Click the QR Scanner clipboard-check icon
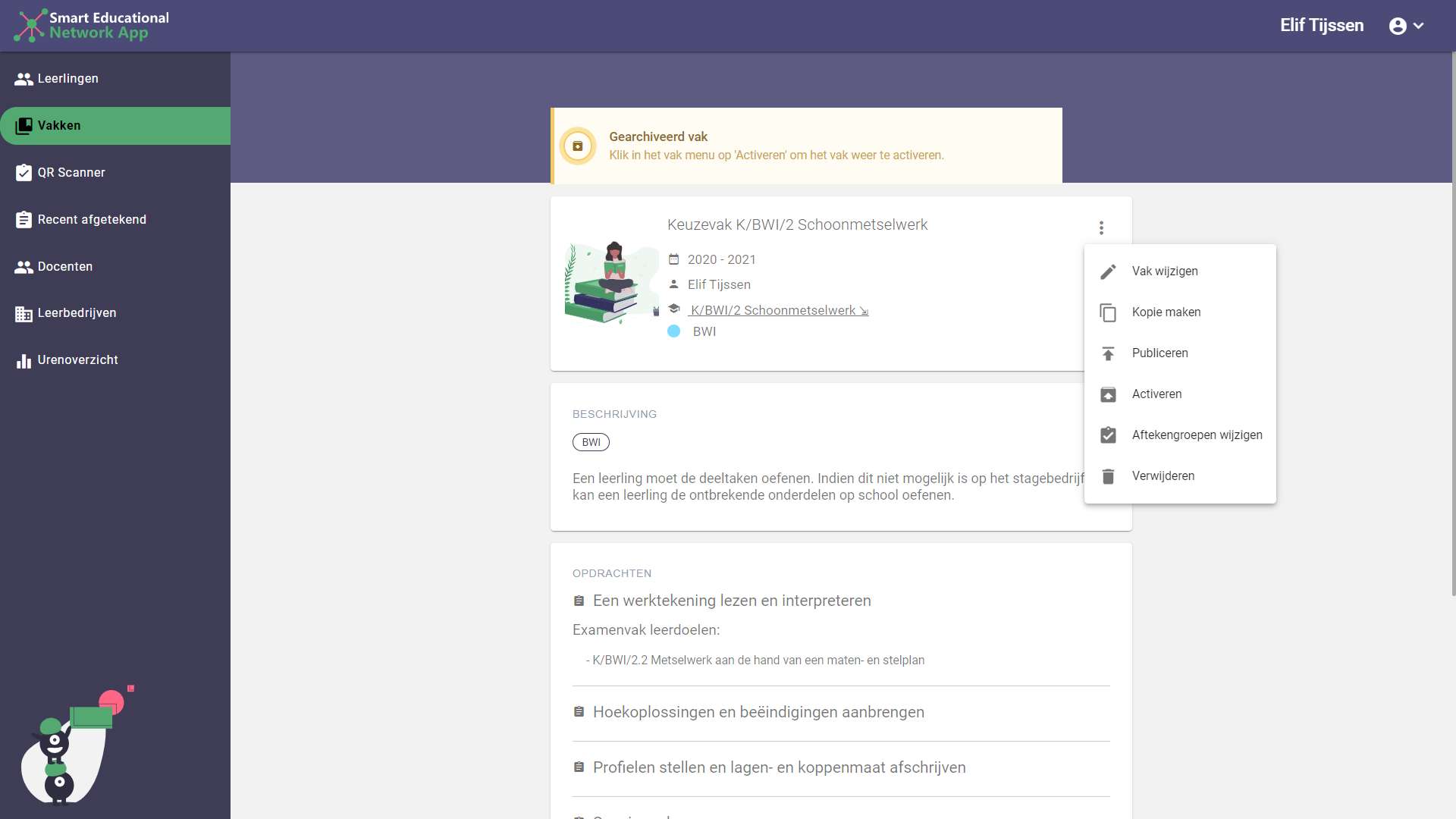The width and height of the screenshot is (1456, 819). pyautogui.click(x=24, y=173)
